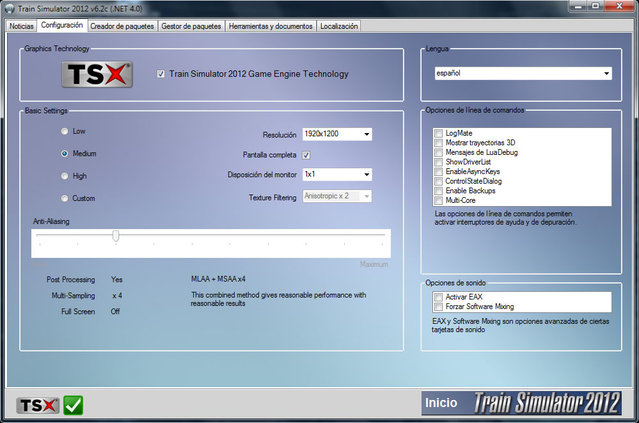Toggle Train Simulator 2012 Game Engine Technology checkbox
Viewport: 639px width, 423px height.
pos(162,74)
